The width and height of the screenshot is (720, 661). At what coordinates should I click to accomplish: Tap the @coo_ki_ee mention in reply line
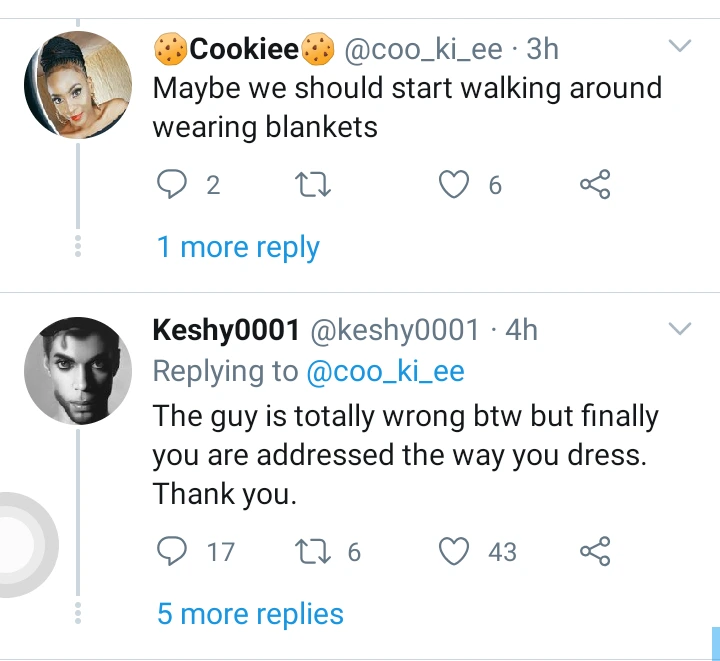coord(385,371)
